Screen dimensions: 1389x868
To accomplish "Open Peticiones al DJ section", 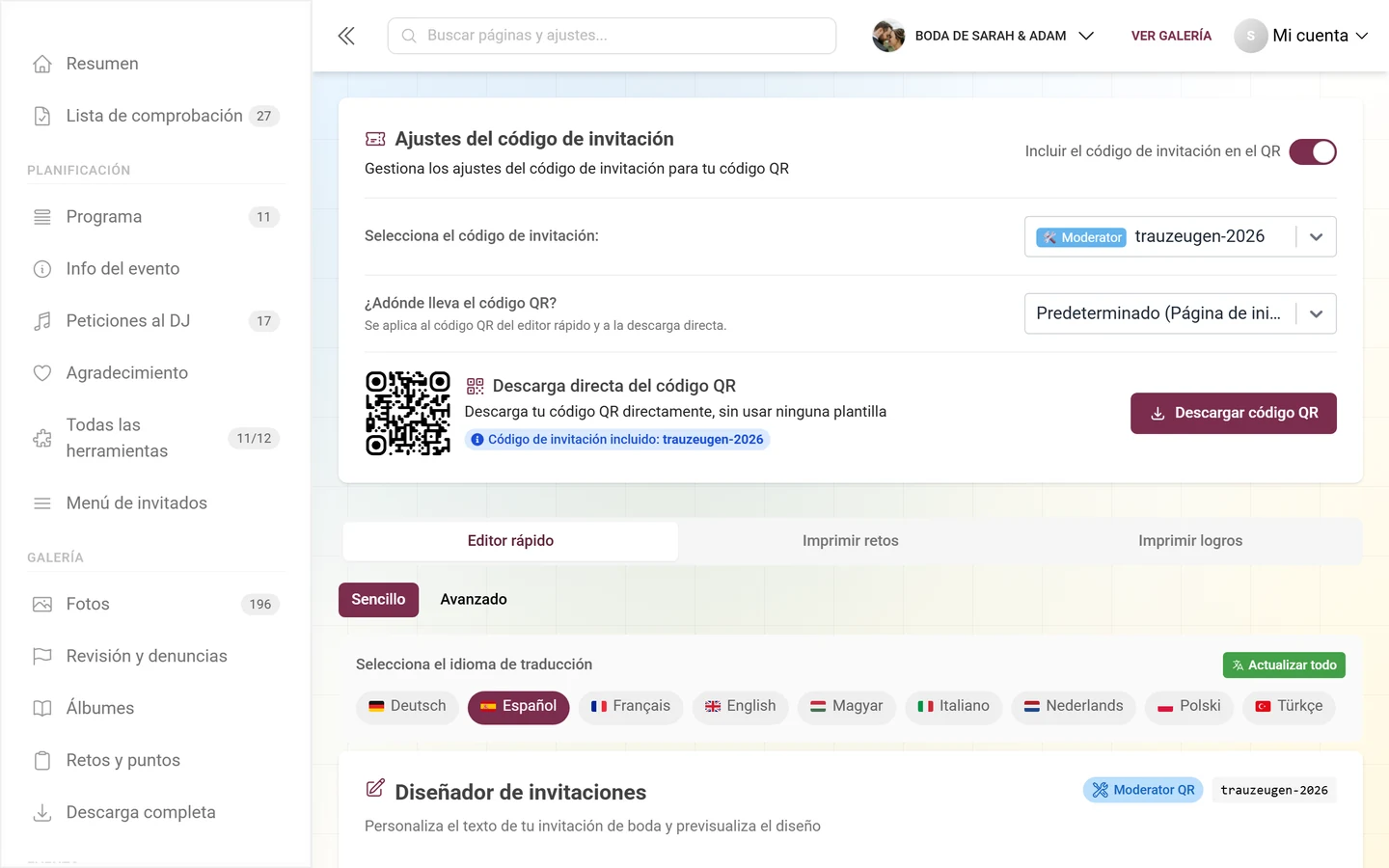I will 155,321.
